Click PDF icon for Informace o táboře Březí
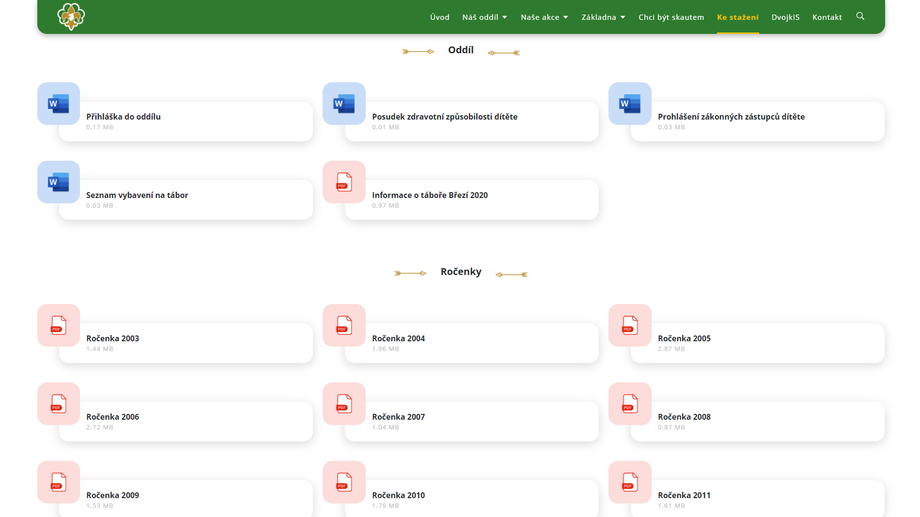This screenshot has width=920, height=517. [x=344, y=182]
